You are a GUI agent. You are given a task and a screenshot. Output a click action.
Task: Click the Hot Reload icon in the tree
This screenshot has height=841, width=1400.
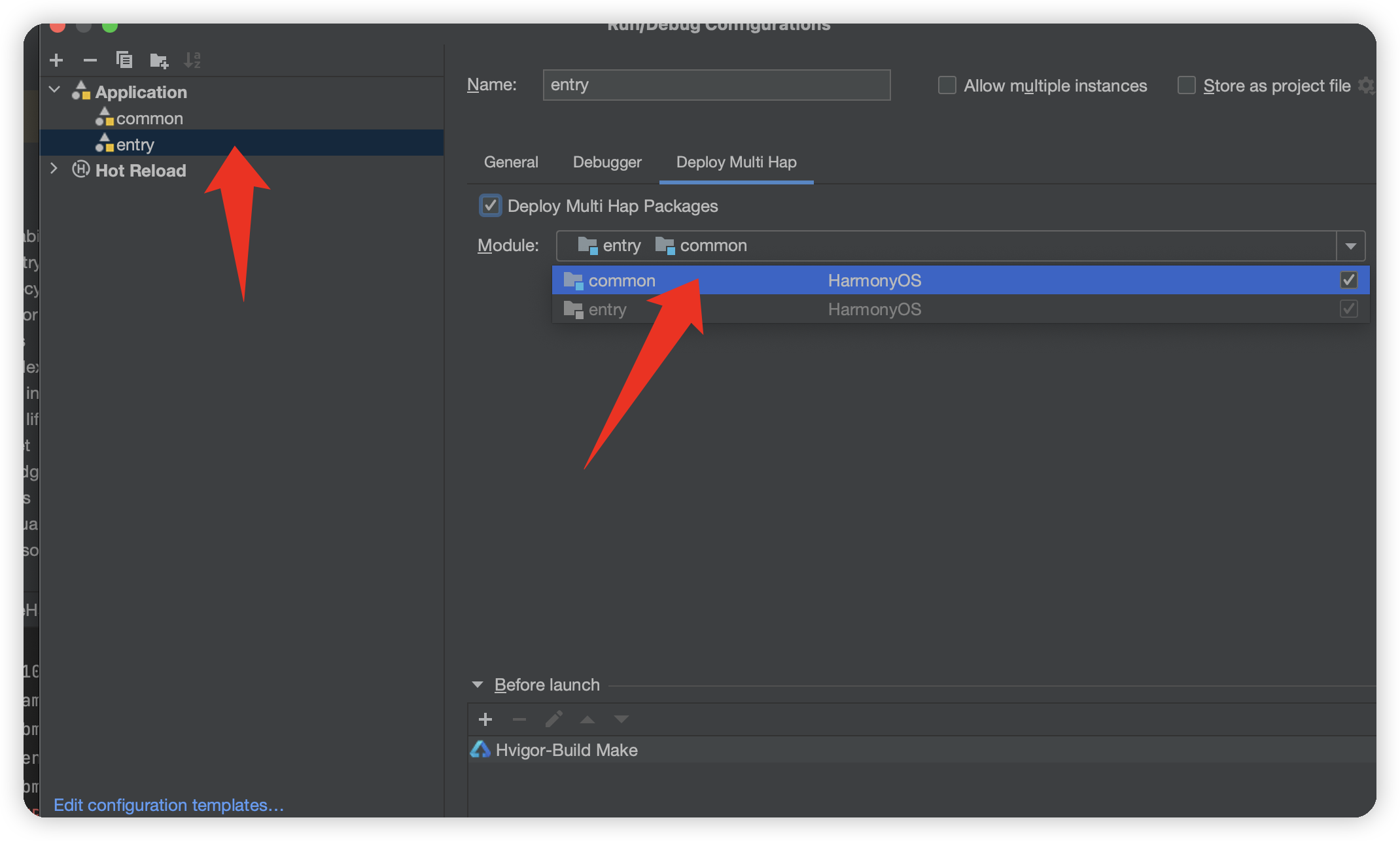tap(81, 169)
